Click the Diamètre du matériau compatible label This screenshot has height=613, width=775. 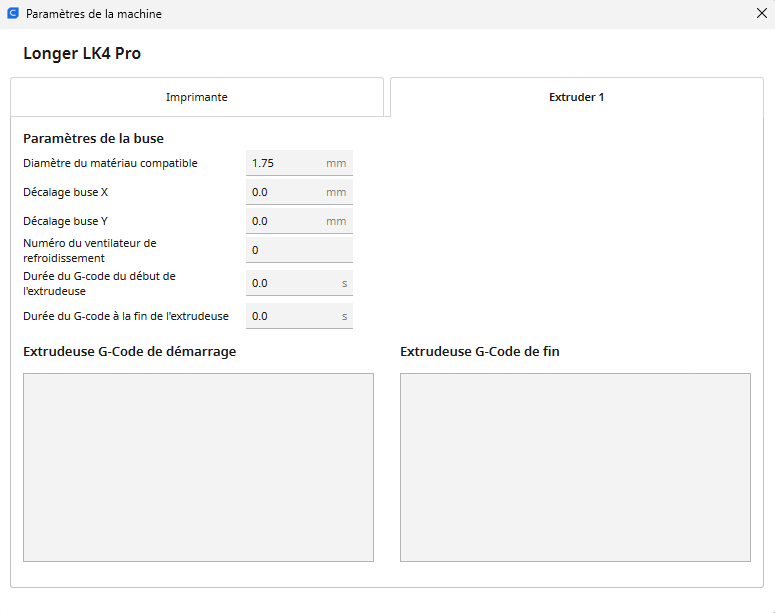[x=110, y=163]
